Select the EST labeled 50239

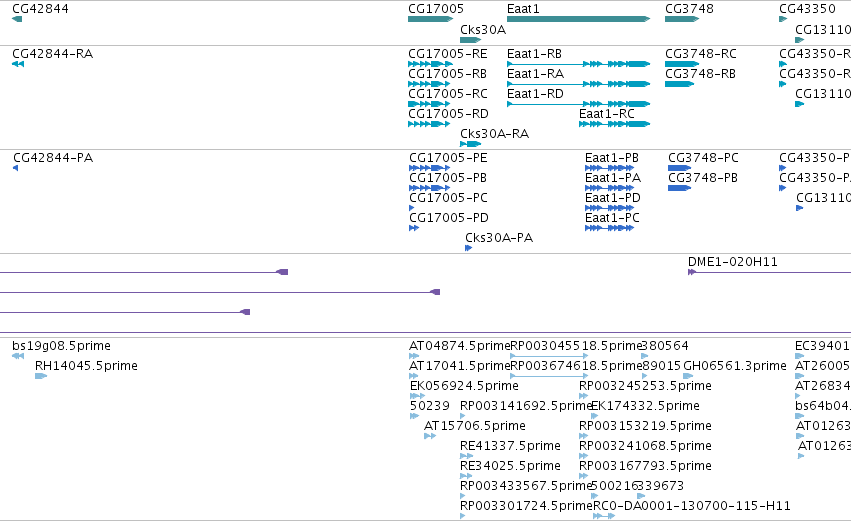tap(430, 406)
